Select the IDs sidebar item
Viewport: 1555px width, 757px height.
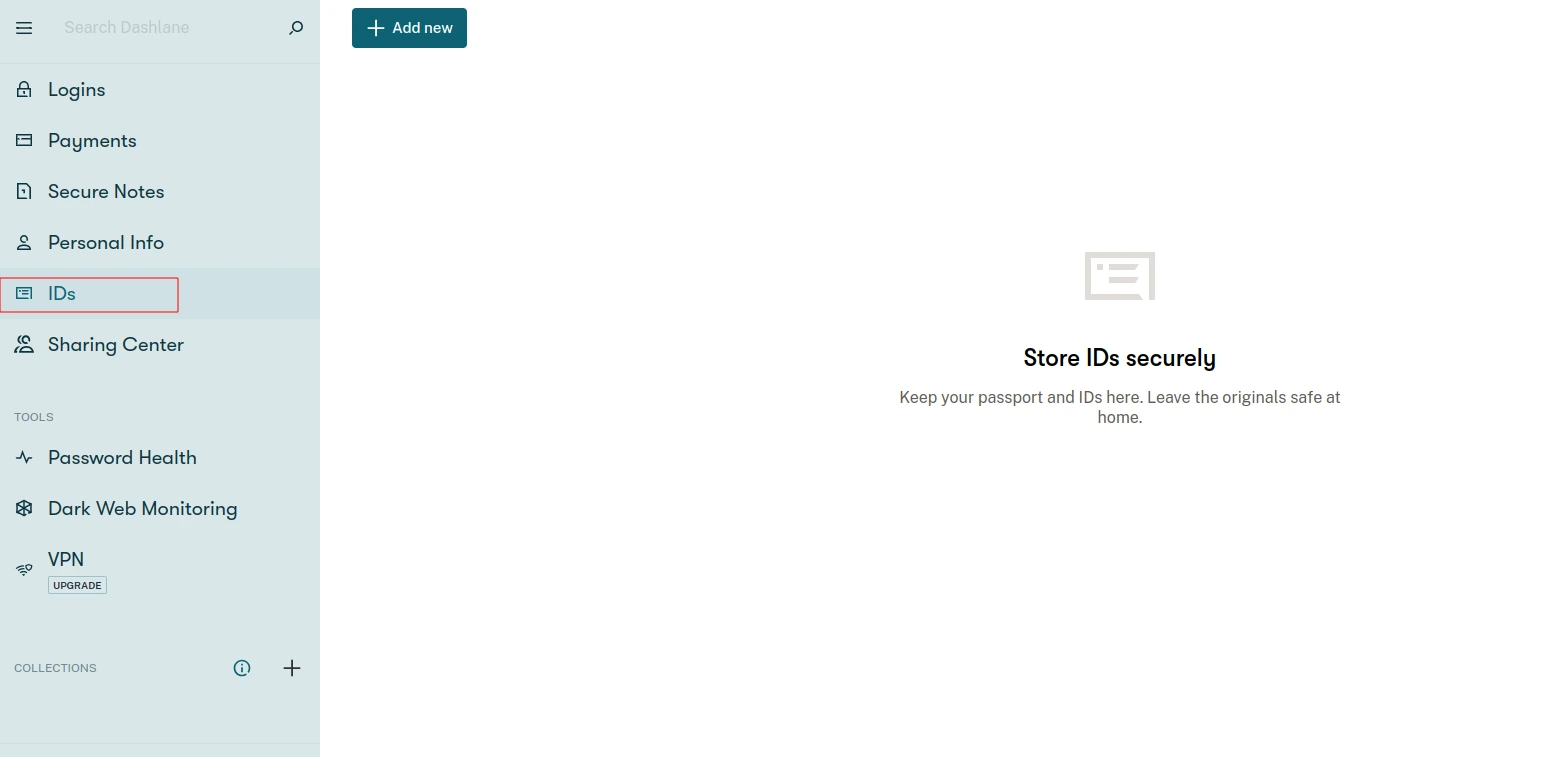(x=160, y=294)
